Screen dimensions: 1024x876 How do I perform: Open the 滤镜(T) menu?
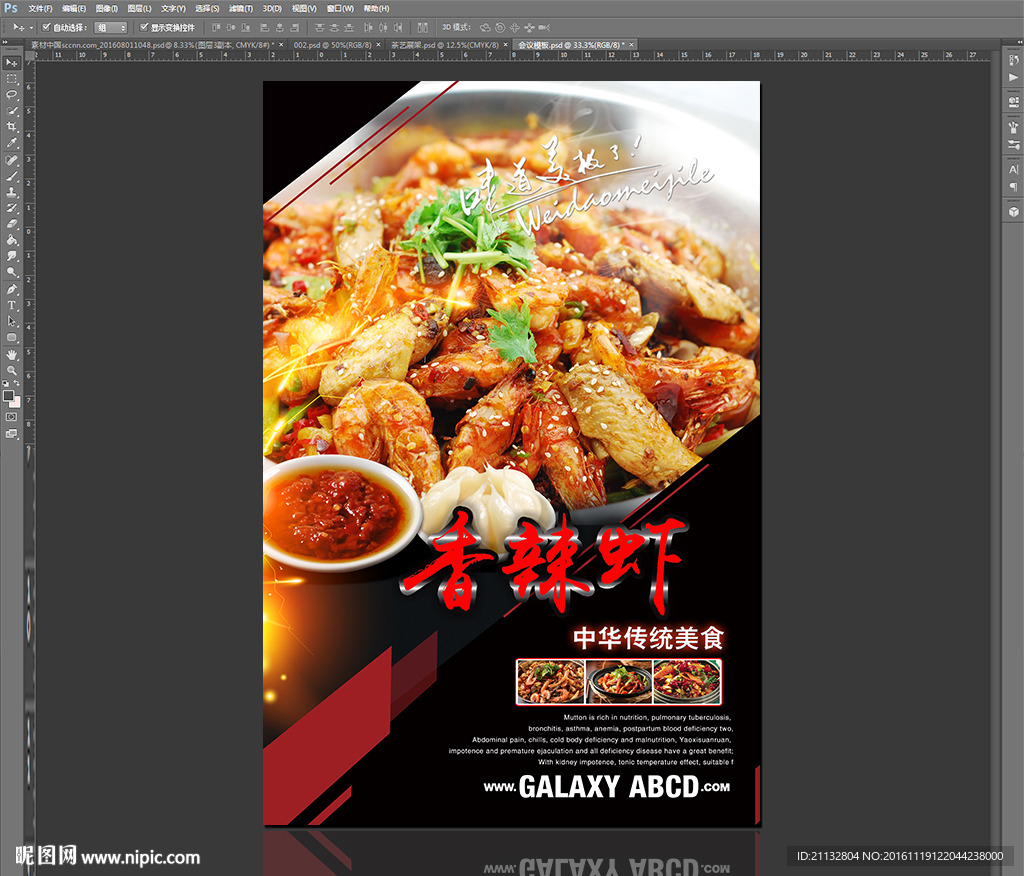tap(240, 8)
